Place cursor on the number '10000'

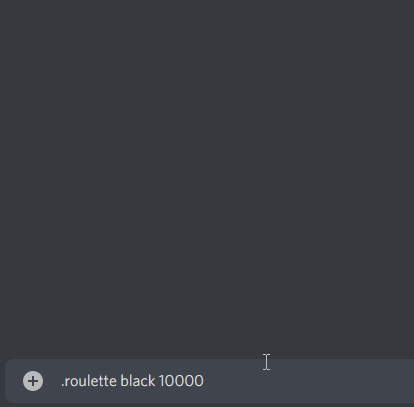181,381
